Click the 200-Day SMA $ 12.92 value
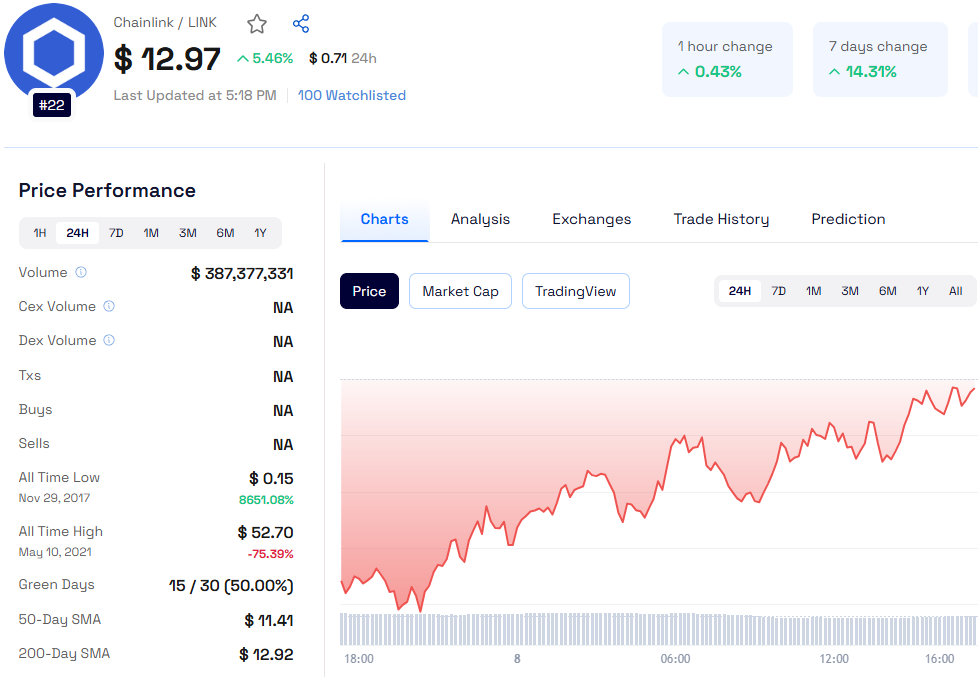Screen dimensions: 978x677 (x=266, y=655)
